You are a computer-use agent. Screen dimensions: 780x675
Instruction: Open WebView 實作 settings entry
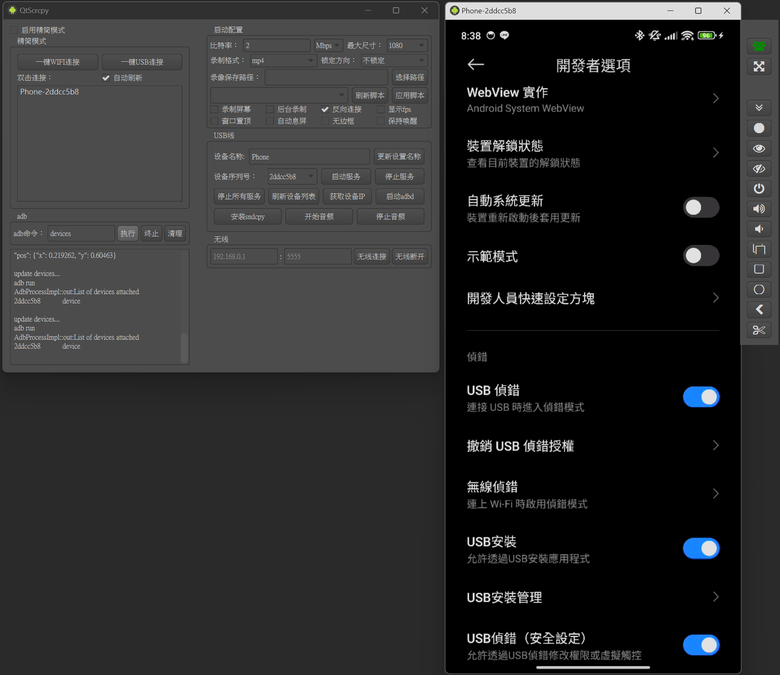tap(593, 99)
